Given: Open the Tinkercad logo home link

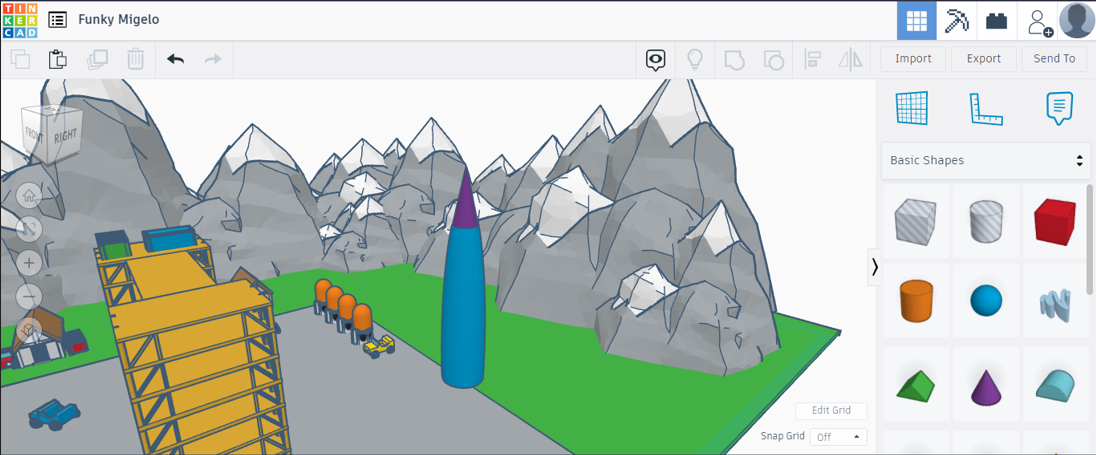Looking at the screenshot, I should [20, 20].
